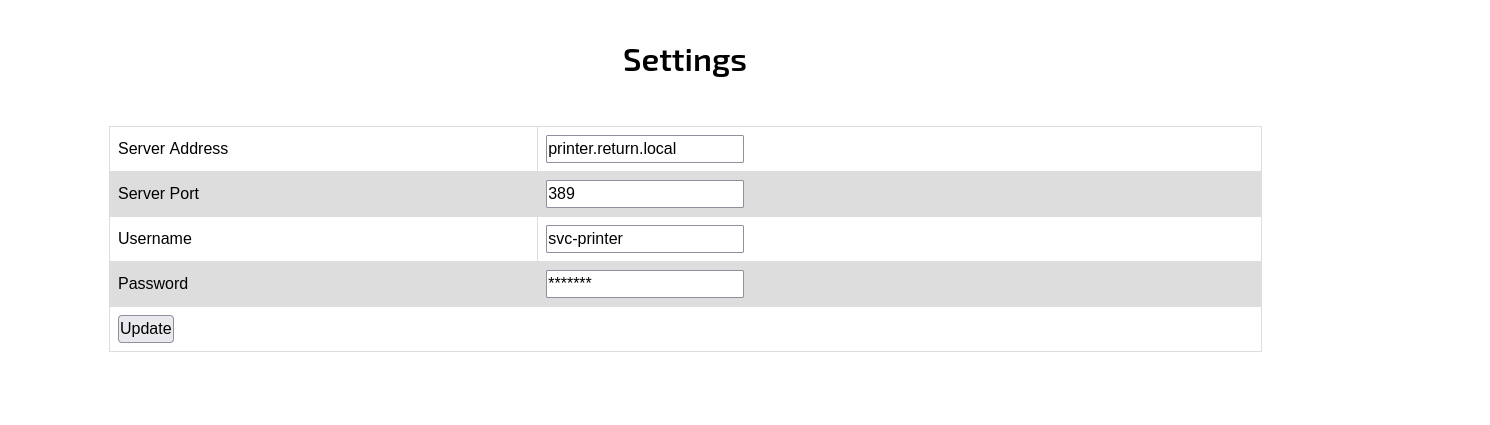Click the masked asterisks in Password box

570,283
